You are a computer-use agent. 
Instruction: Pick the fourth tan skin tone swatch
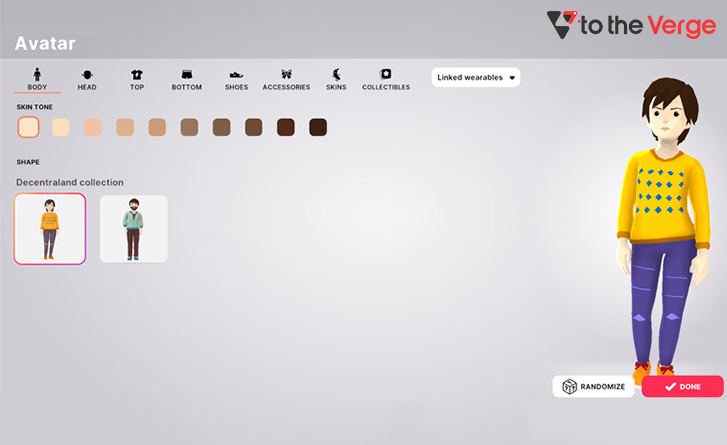[125, 127]
